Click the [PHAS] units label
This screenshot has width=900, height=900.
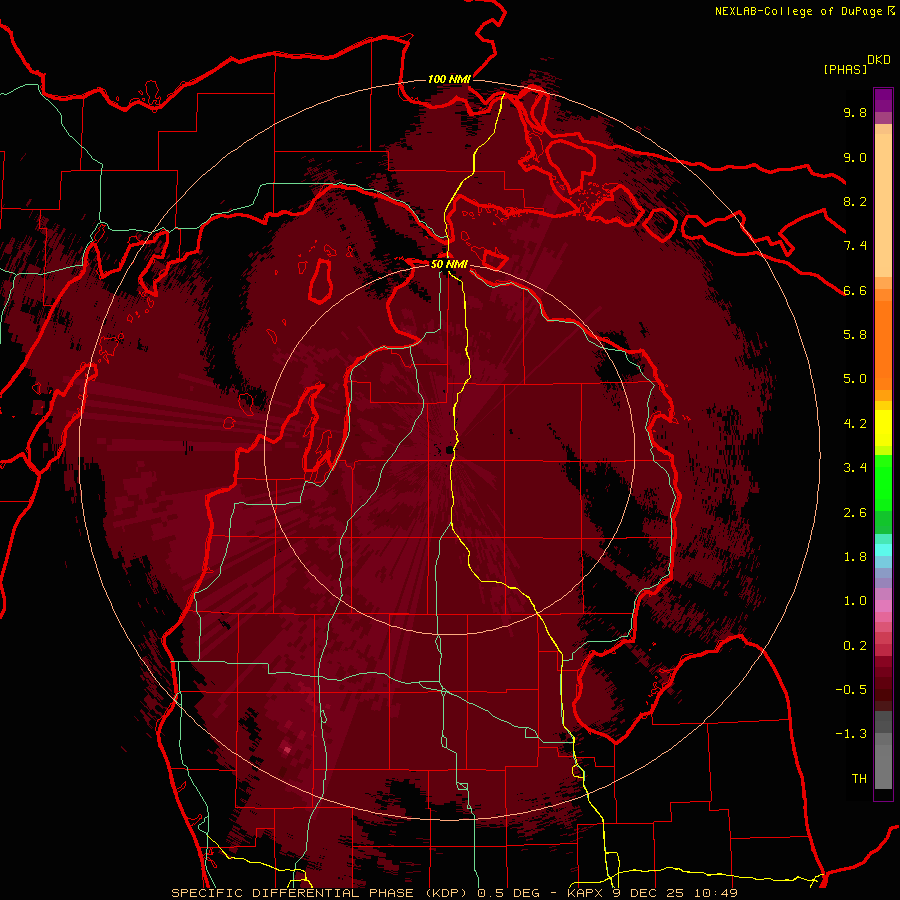845,70
